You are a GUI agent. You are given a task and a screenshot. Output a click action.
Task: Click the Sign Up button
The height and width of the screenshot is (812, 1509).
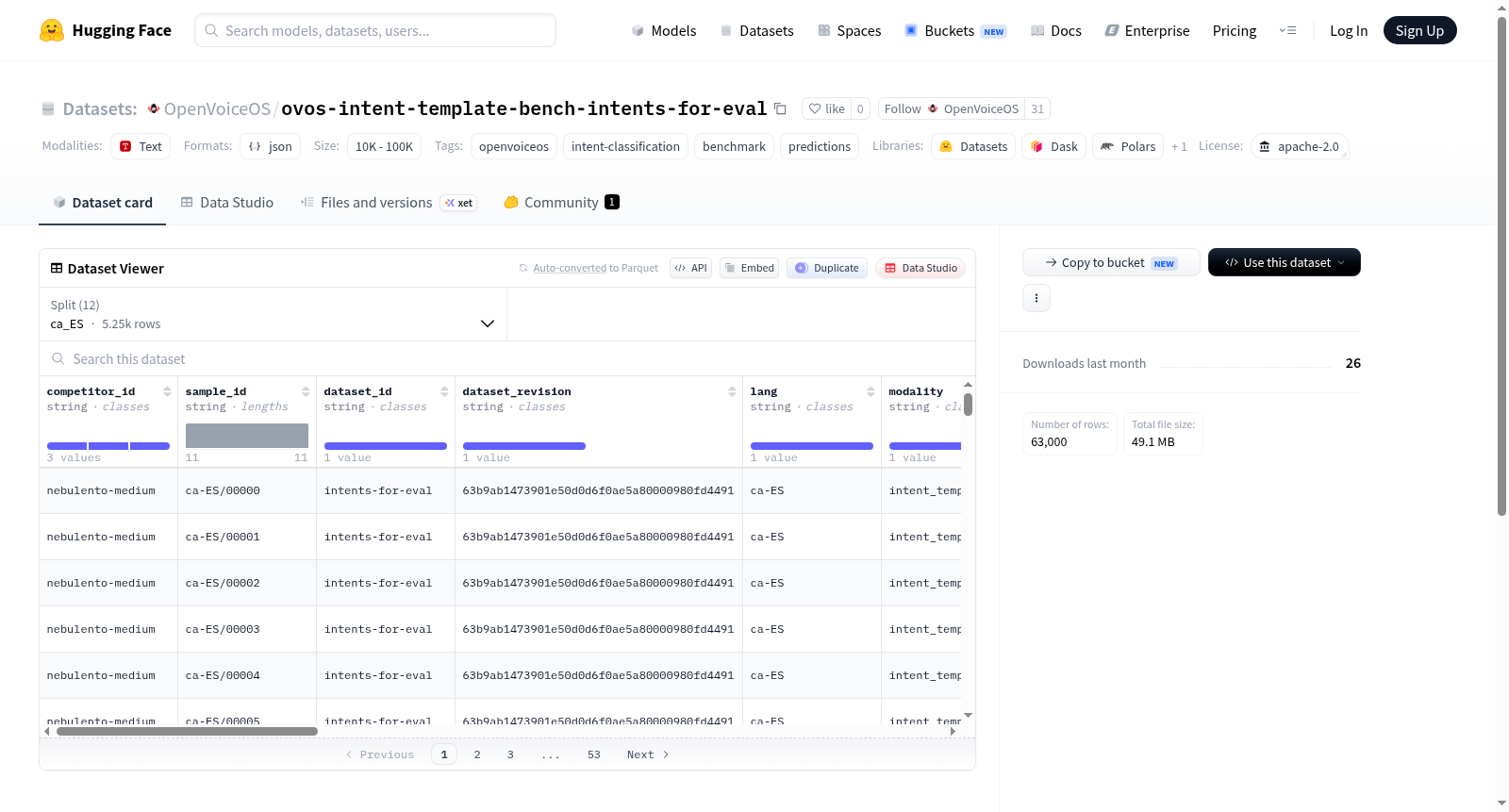[x=1419, y=30]
